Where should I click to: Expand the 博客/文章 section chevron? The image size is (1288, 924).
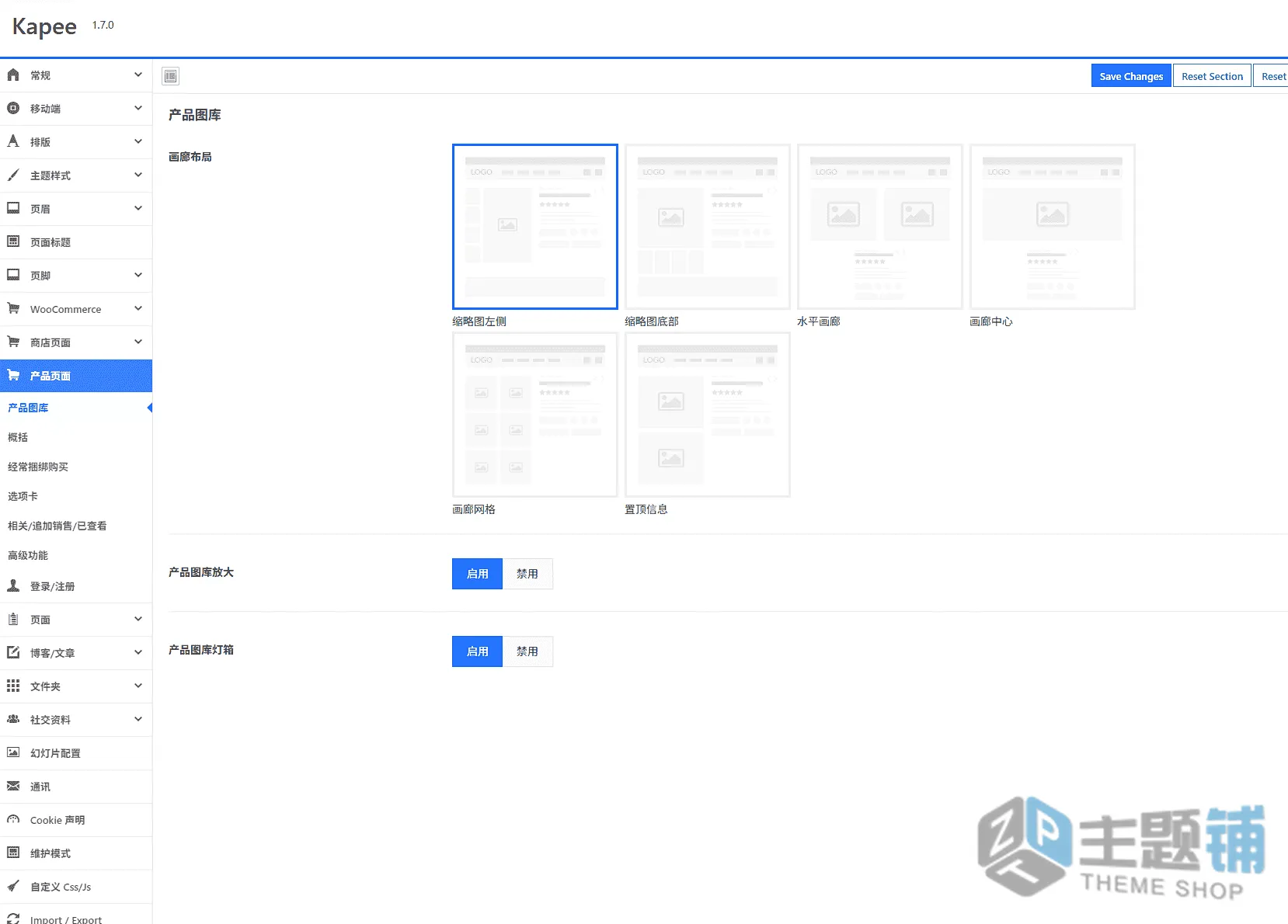(138, 652)
